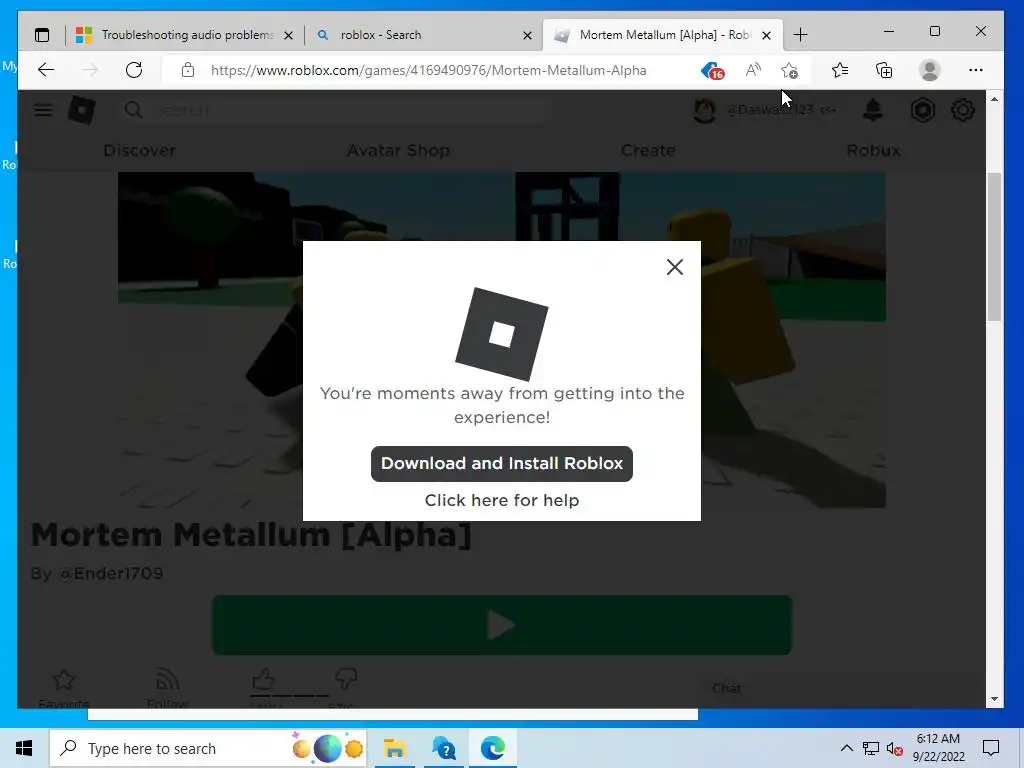Open Microsoft Edge taskbar icon
Image resolution: width=1024 pixels, height=768 pixels.
point(493,748)
